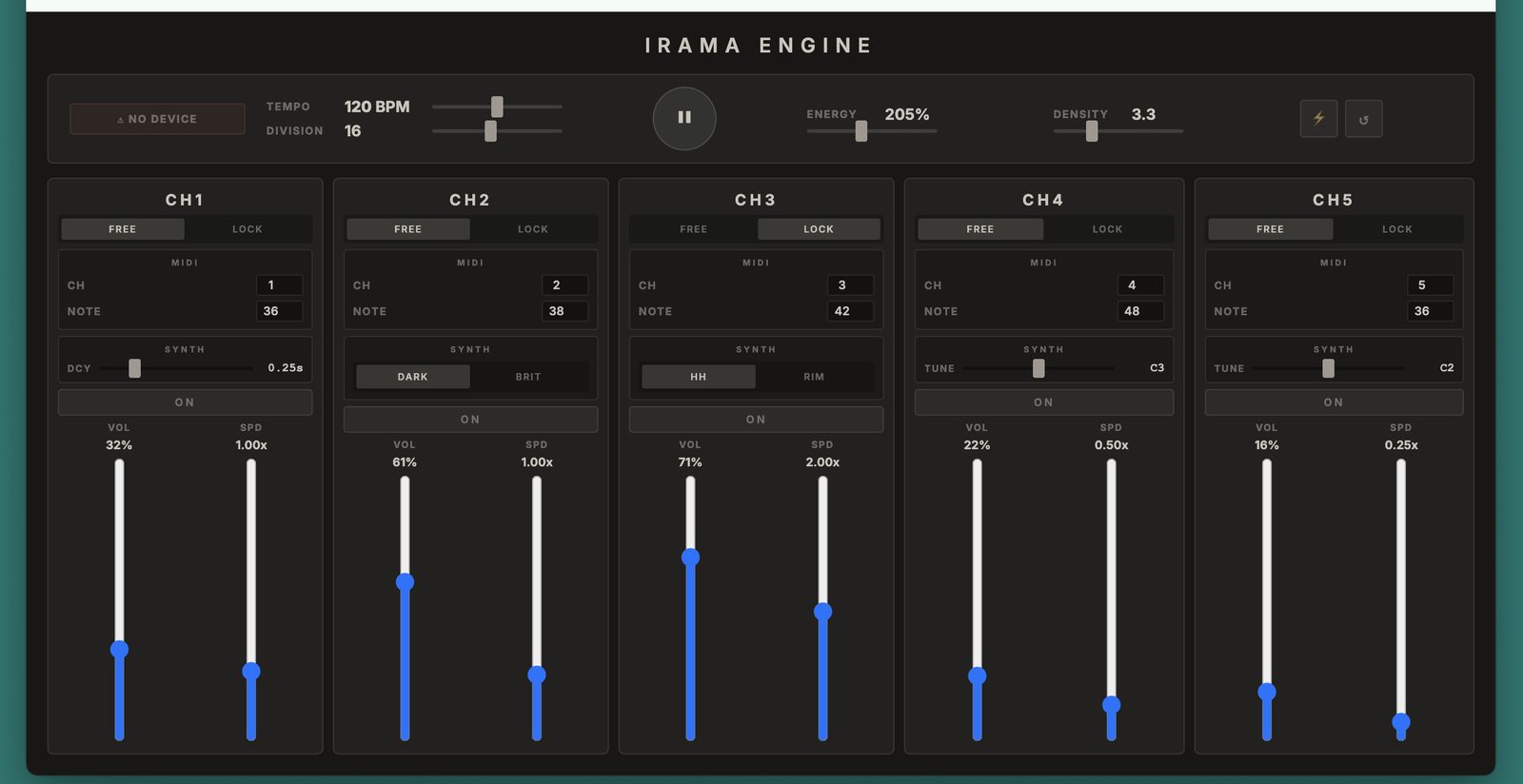Click CH1 VOL slider knob at 32%
1523x784 pixels.
119,650
